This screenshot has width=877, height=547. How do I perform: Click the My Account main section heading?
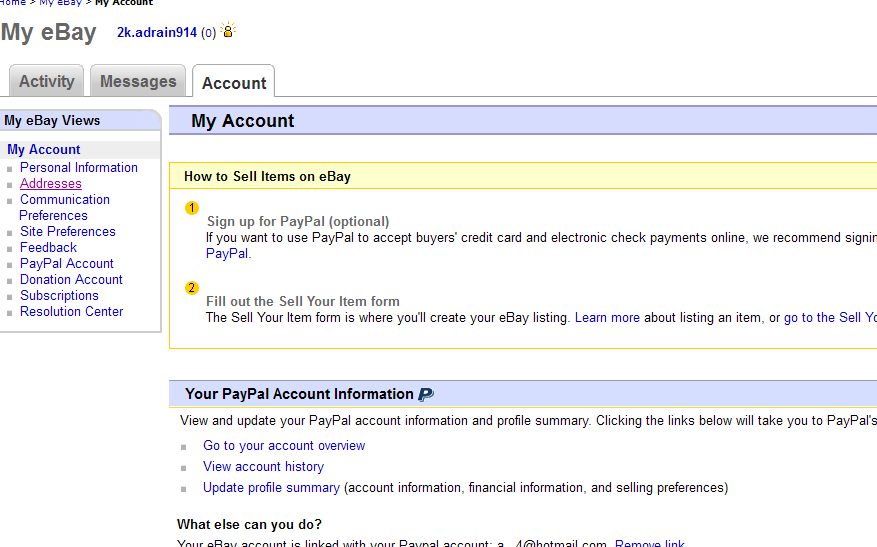[243, 121]
